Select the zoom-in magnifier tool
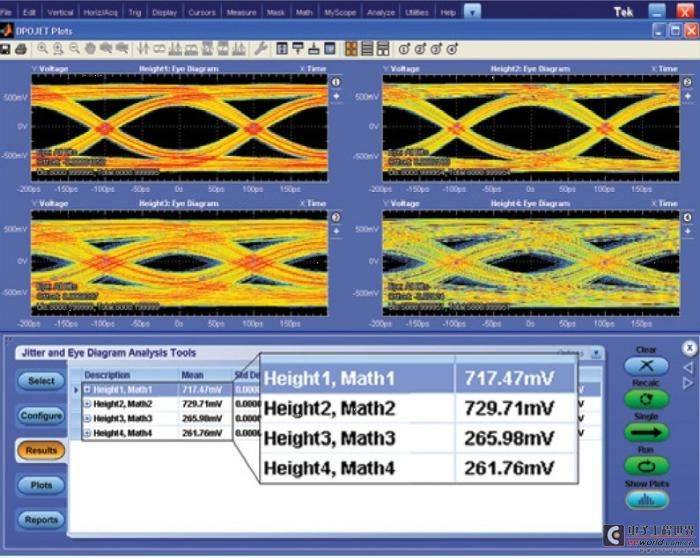This screenshot has height=559, width=700. click(x=42, y=49)
